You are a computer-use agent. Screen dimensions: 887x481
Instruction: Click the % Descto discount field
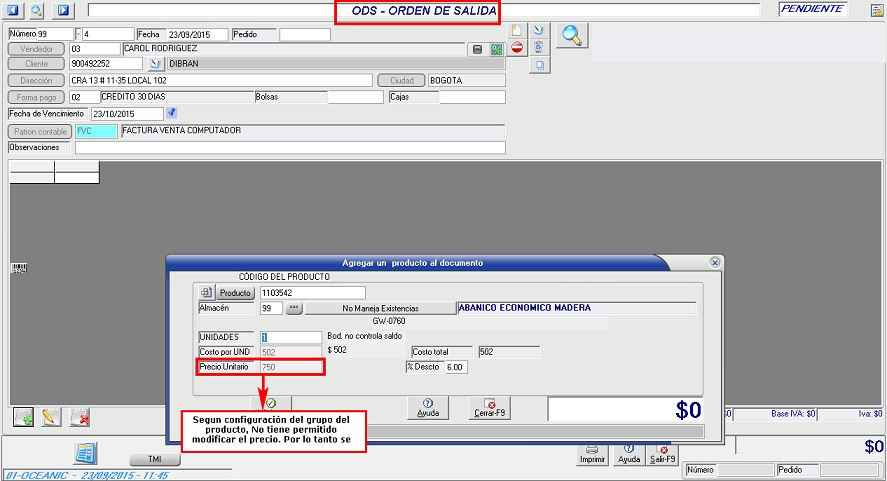[455, 367]
